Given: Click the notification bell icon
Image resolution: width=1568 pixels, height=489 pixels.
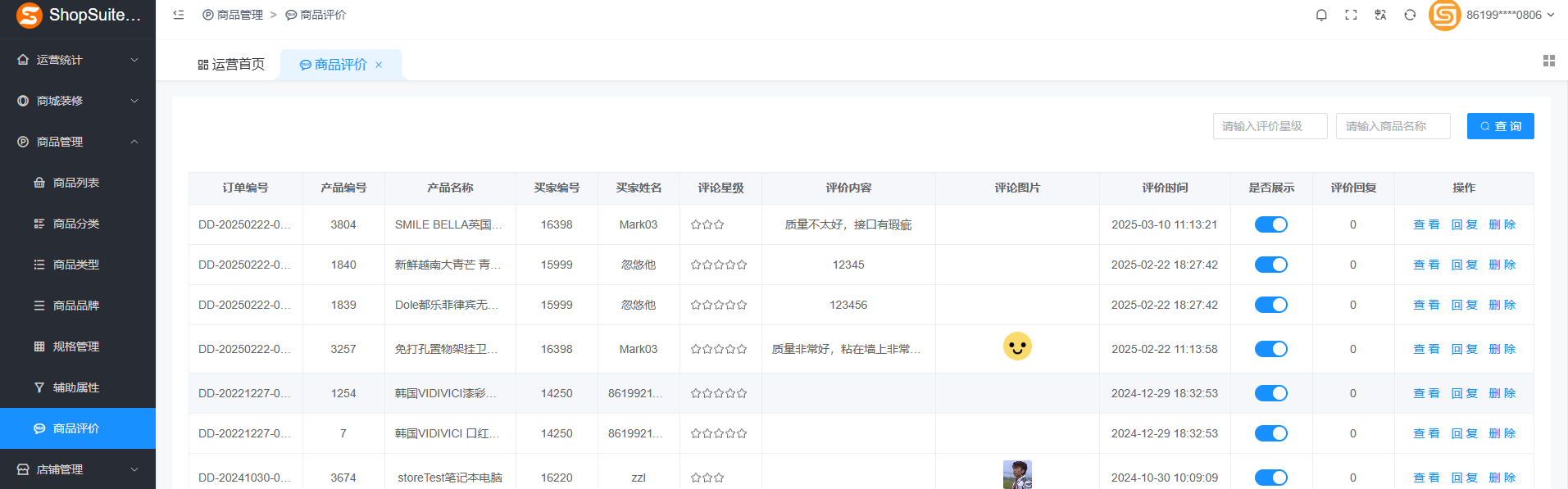Looking at the screenshot, I should click(1321, 15).
